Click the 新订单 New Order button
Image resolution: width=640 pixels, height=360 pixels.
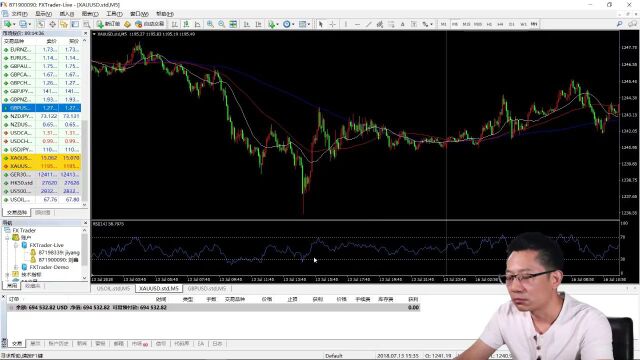(109, 24)
